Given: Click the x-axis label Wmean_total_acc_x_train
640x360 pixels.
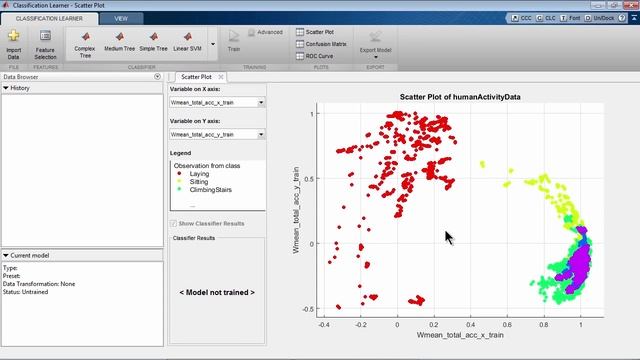Looking at the screenshot, I should click(x=460, y=335).
